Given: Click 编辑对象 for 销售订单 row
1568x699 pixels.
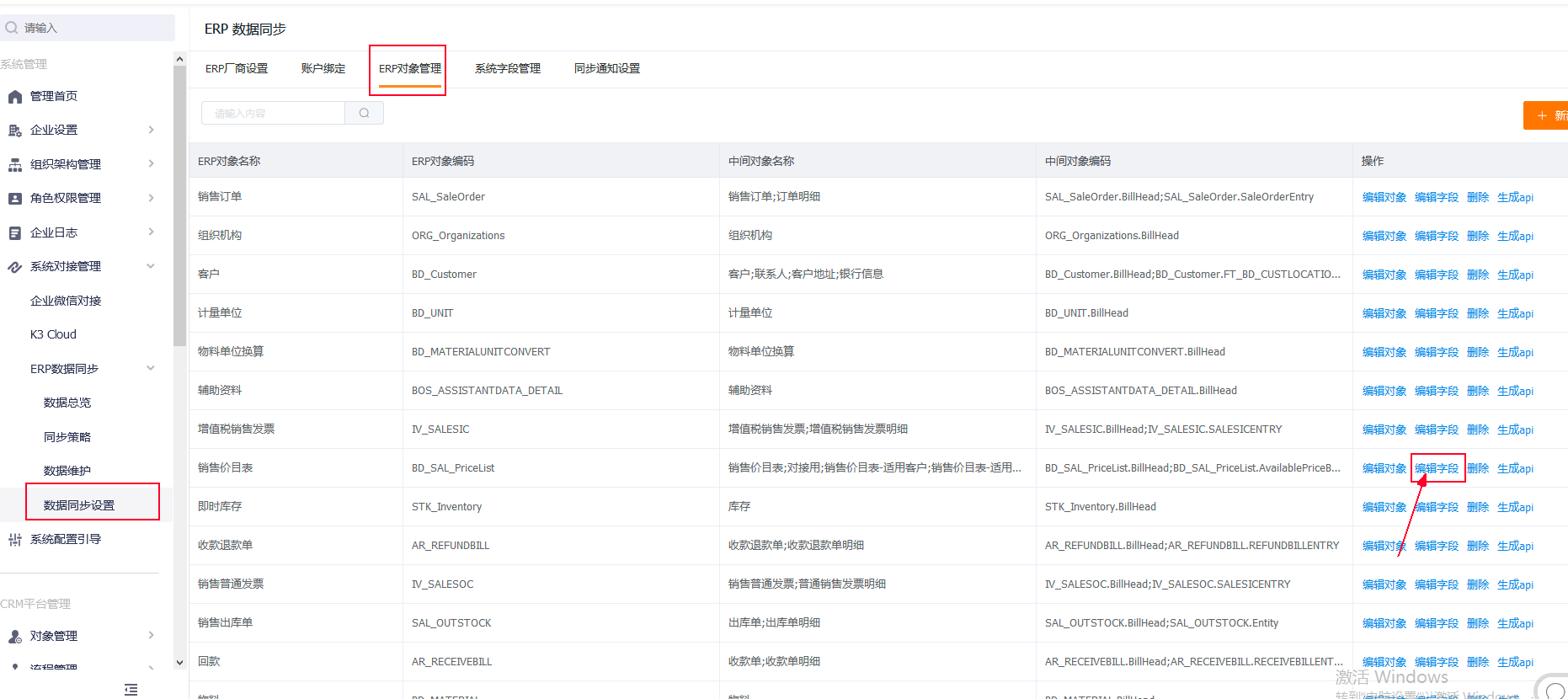Looking at the screenshot, I should click(x=1384, y=197).
